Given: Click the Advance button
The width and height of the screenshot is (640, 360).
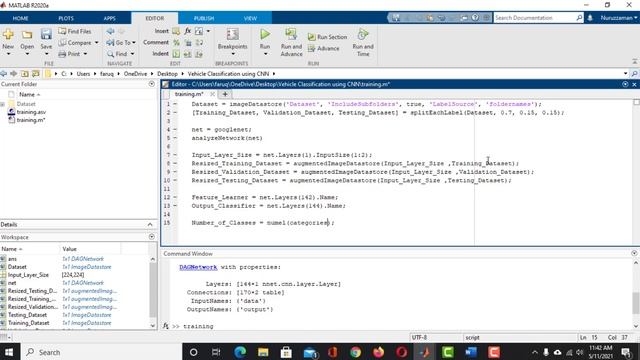Looking at the screenshot, I should point(324,49).
